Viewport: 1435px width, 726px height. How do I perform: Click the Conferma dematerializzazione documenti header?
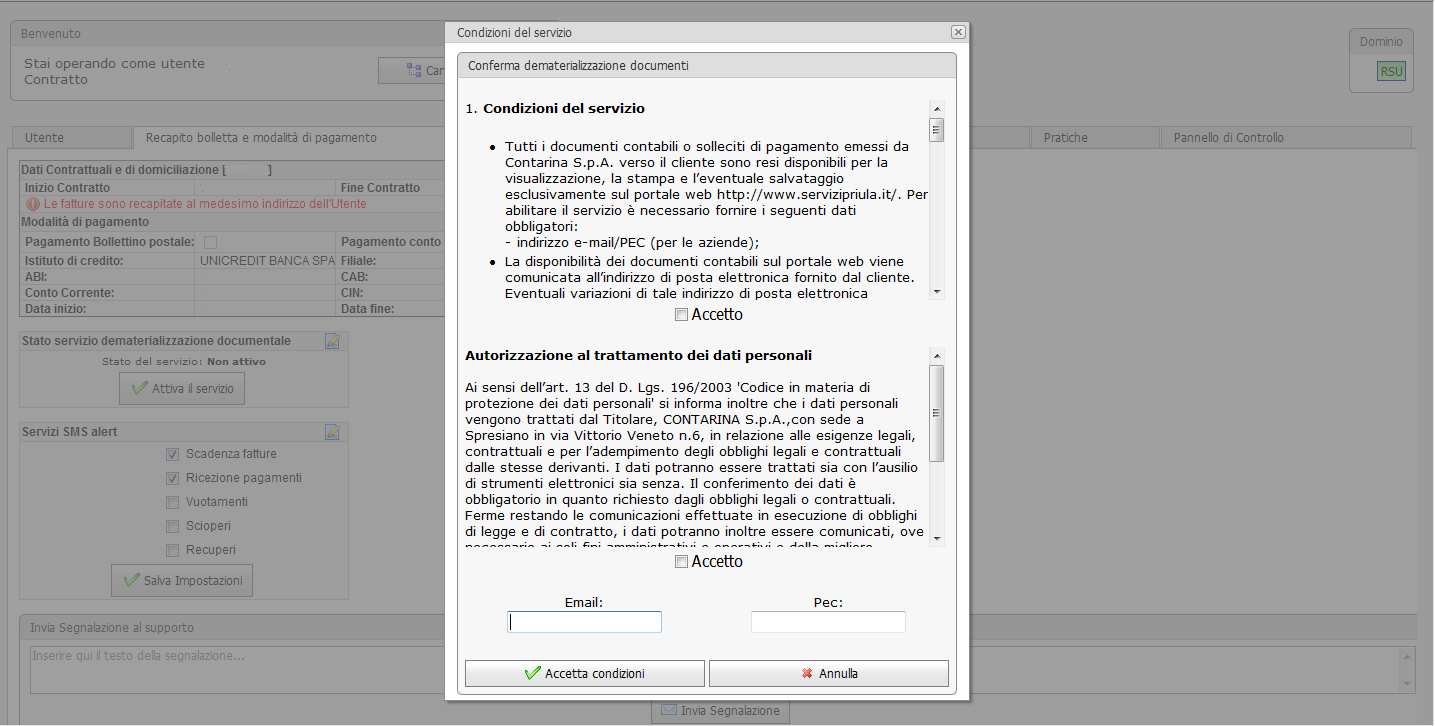707,66
